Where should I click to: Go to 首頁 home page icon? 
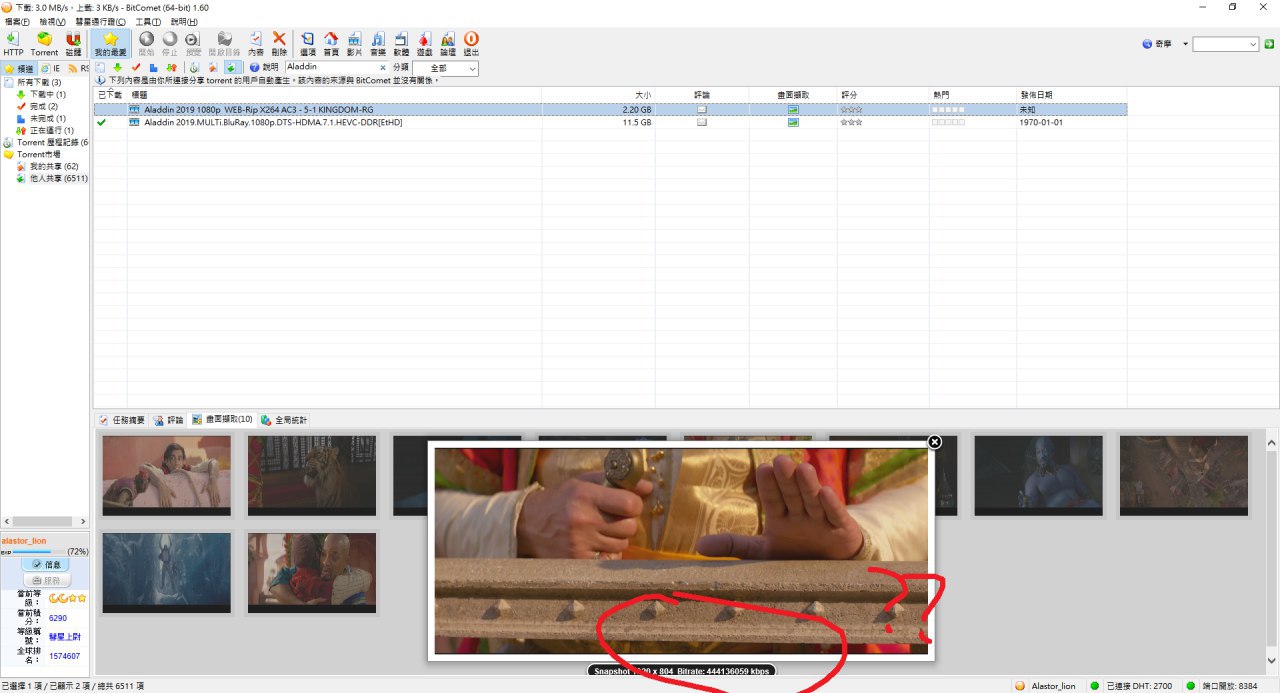(x=330, y=43)
